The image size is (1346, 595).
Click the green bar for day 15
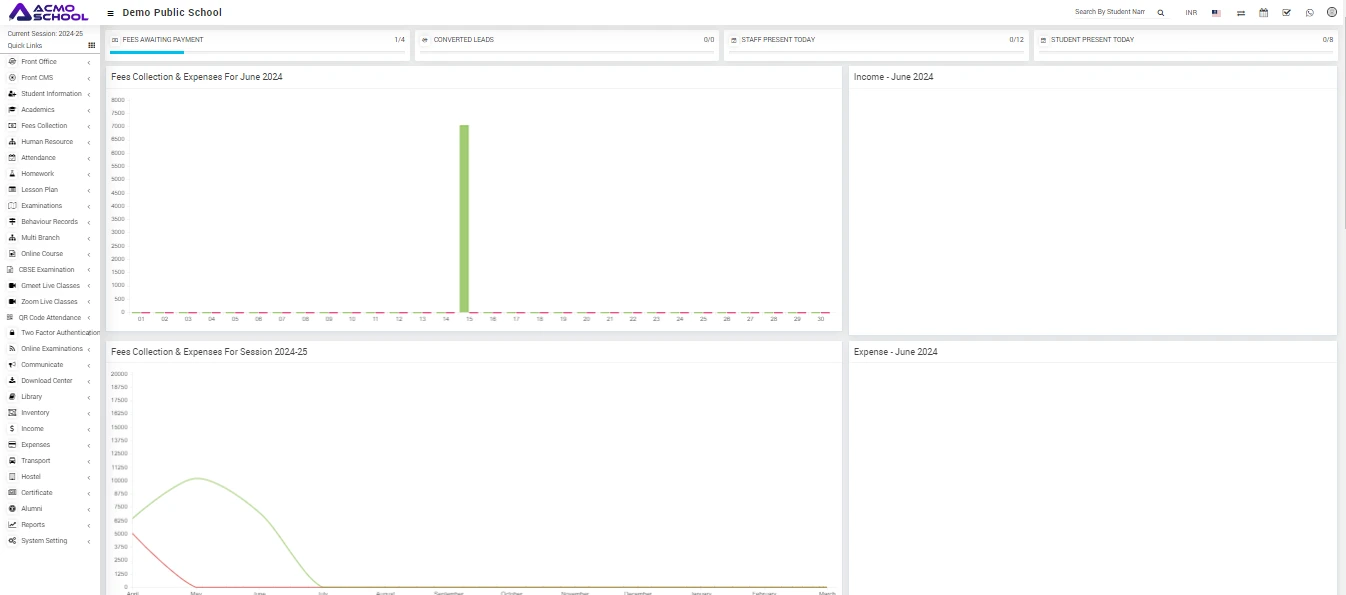464,218
